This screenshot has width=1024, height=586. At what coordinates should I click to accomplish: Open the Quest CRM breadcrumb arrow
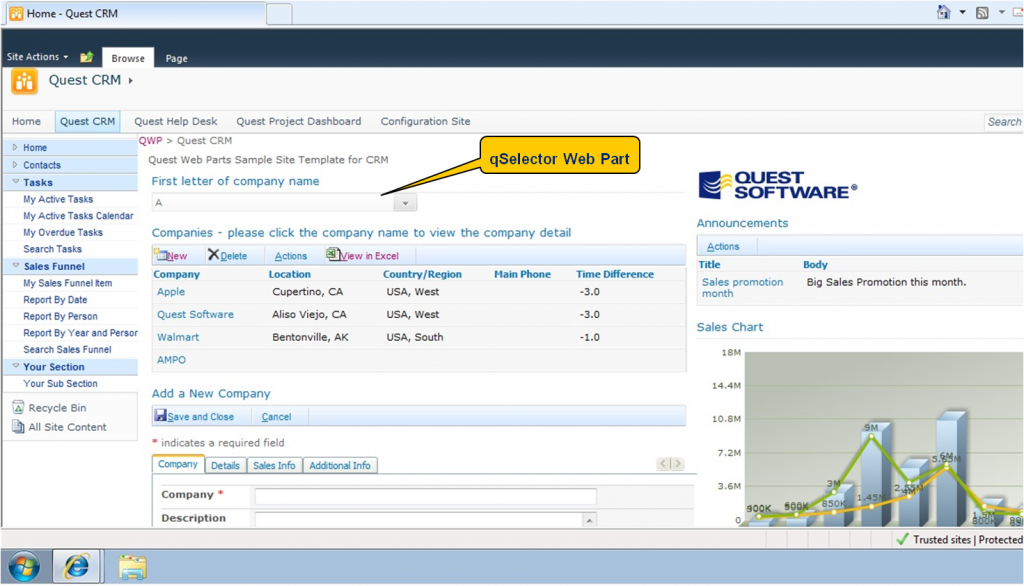[x=131, y=80]
